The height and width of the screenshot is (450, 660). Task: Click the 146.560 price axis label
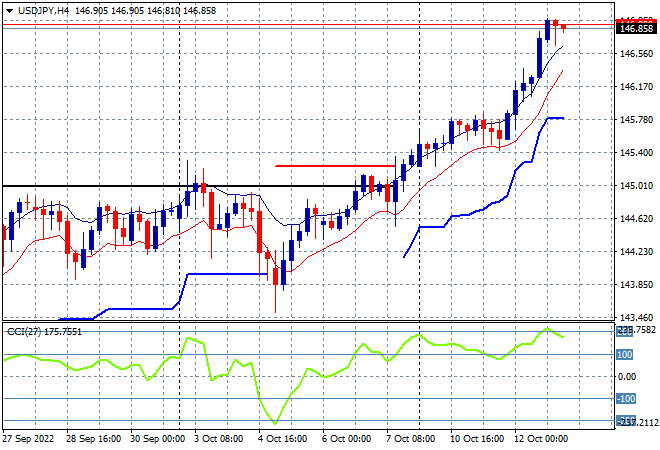[x=636, y=53]
